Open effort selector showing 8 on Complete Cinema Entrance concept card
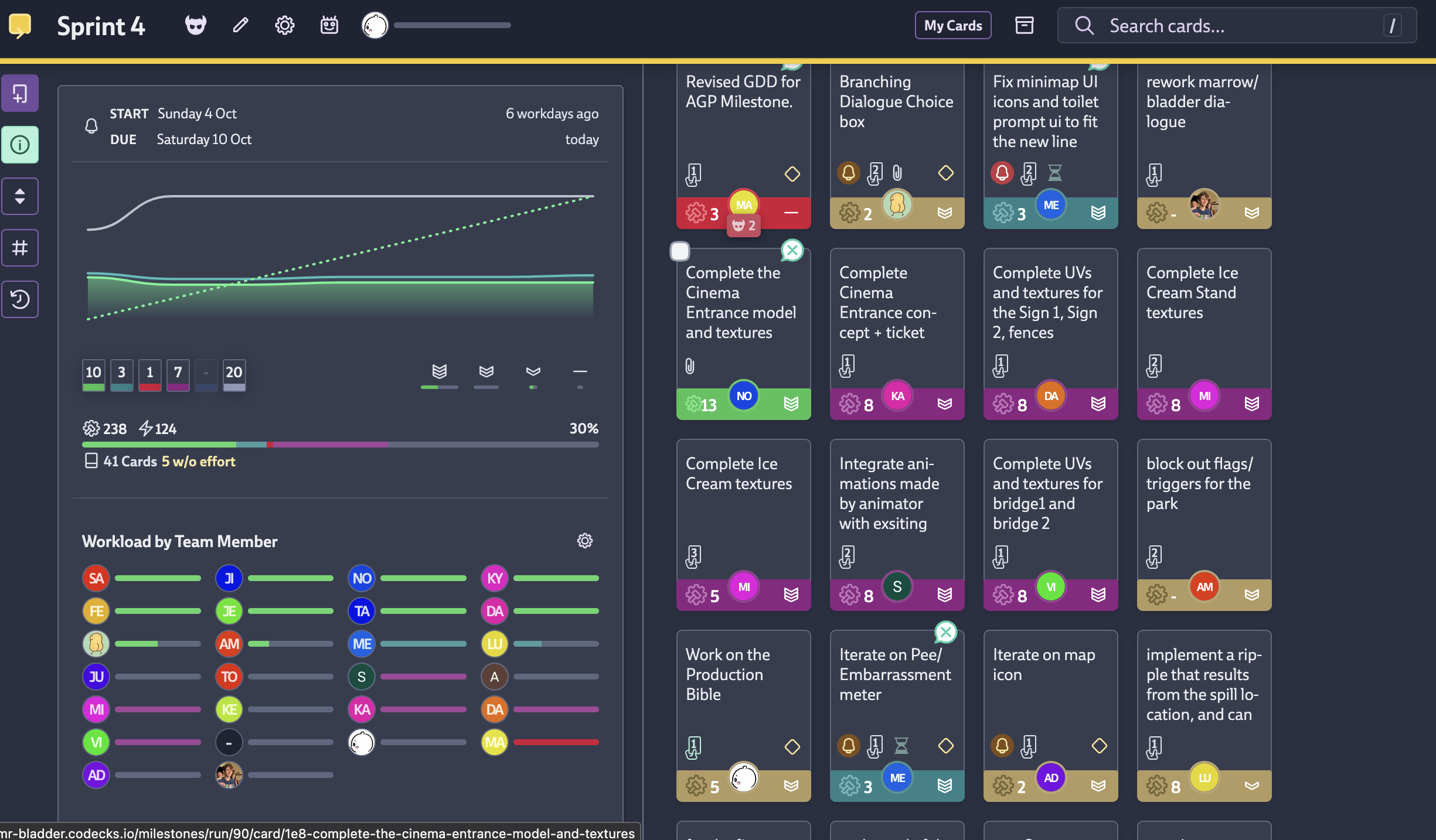 pyautogui.click(x=857, y=404)
